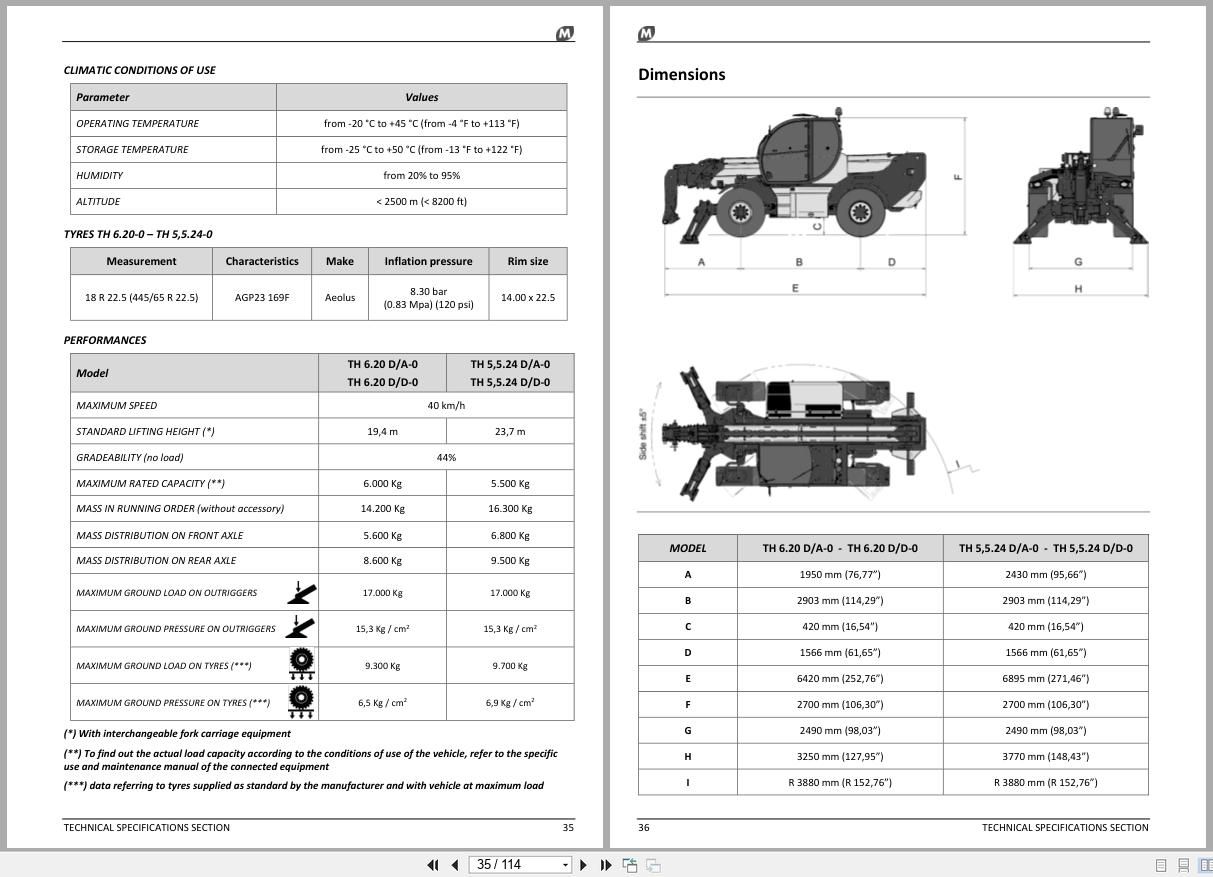
Task: Click the running order mass '16.300 Kg'
Action: pos(510,508)
